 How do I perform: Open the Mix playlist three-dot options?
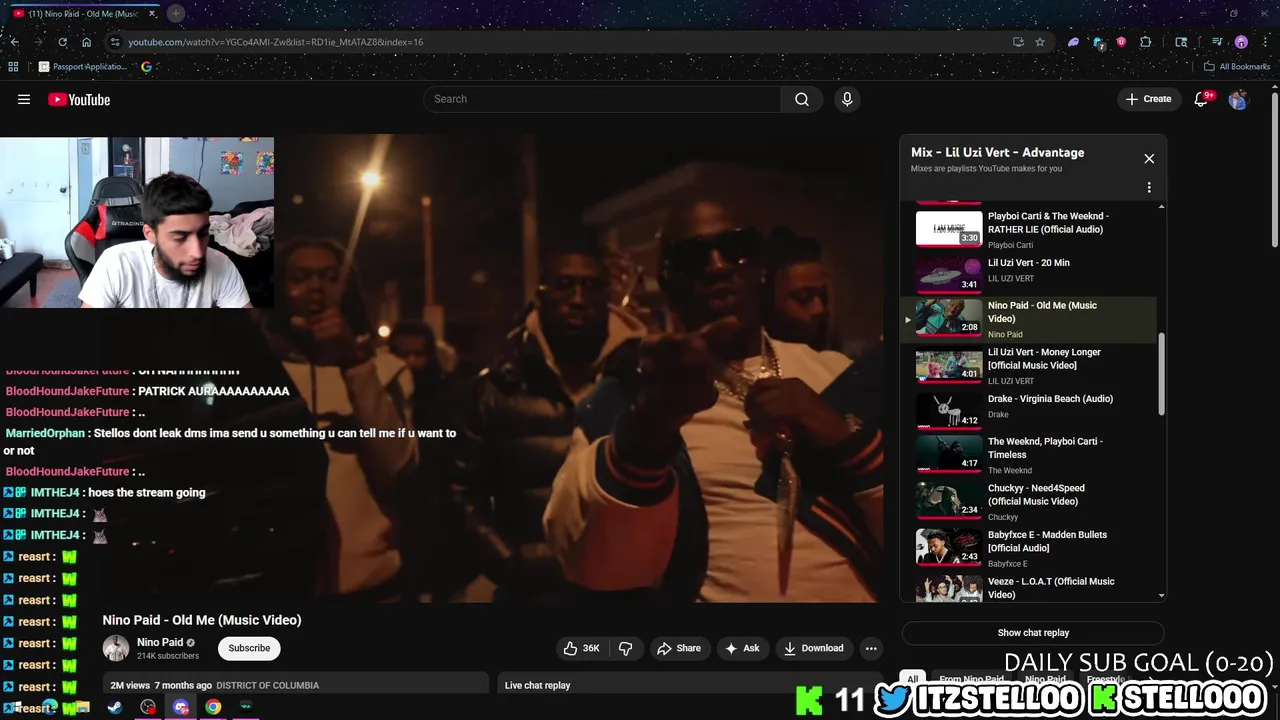(x=1149, y=187)
